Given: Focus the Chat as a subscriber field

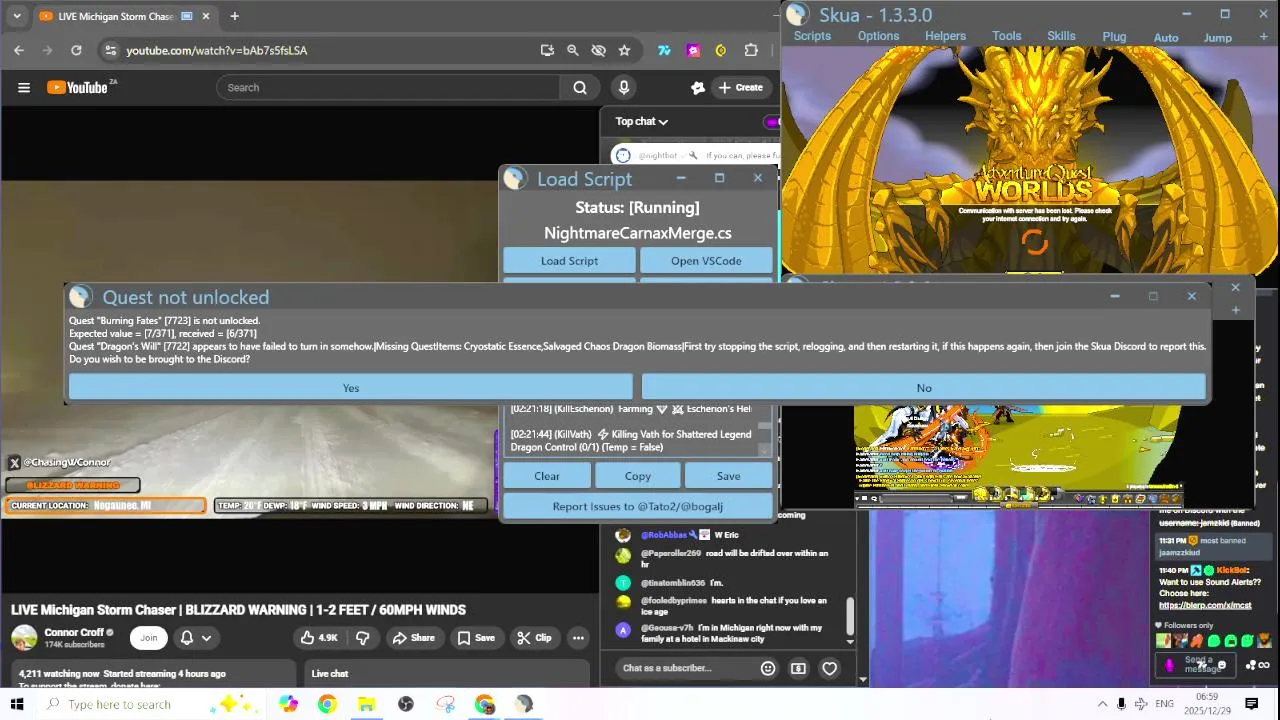Looking at the screenshot, I should point(685,668).
